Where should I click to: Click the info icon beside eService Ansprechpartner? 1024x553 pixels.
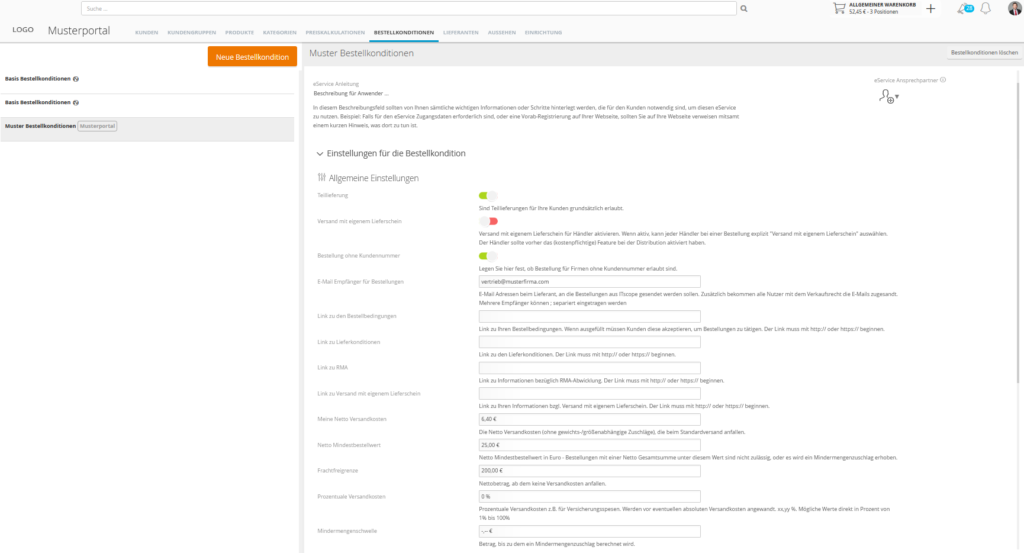[942, 80]
